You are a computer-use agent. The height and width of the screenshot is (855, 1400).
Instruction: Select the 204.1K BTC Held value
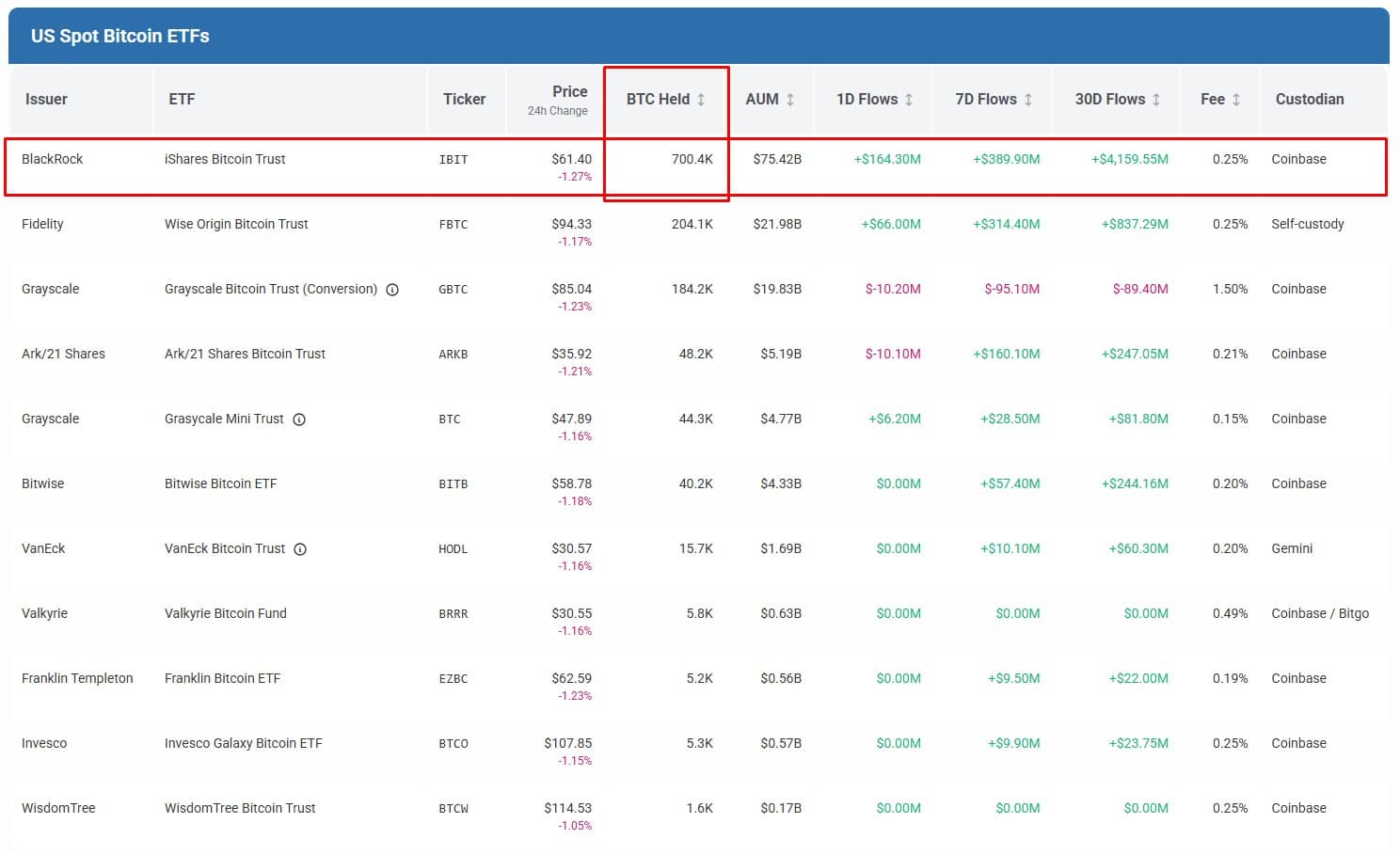coord(692,224)
